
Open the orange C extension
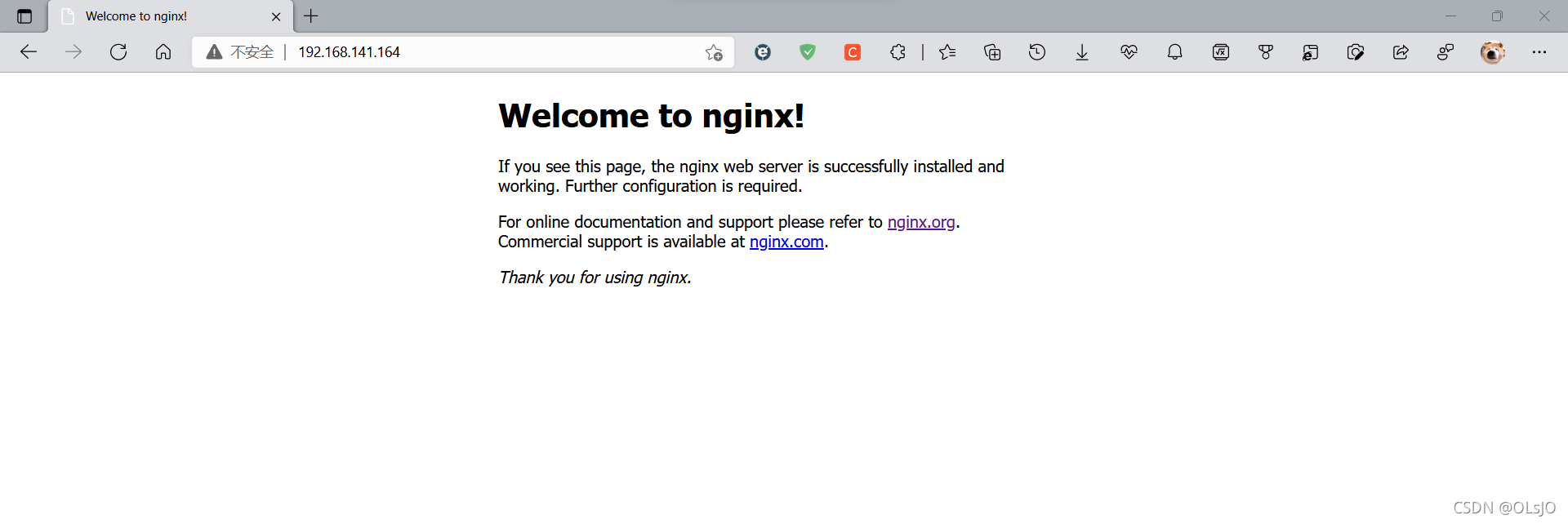[x=853, y=52]
